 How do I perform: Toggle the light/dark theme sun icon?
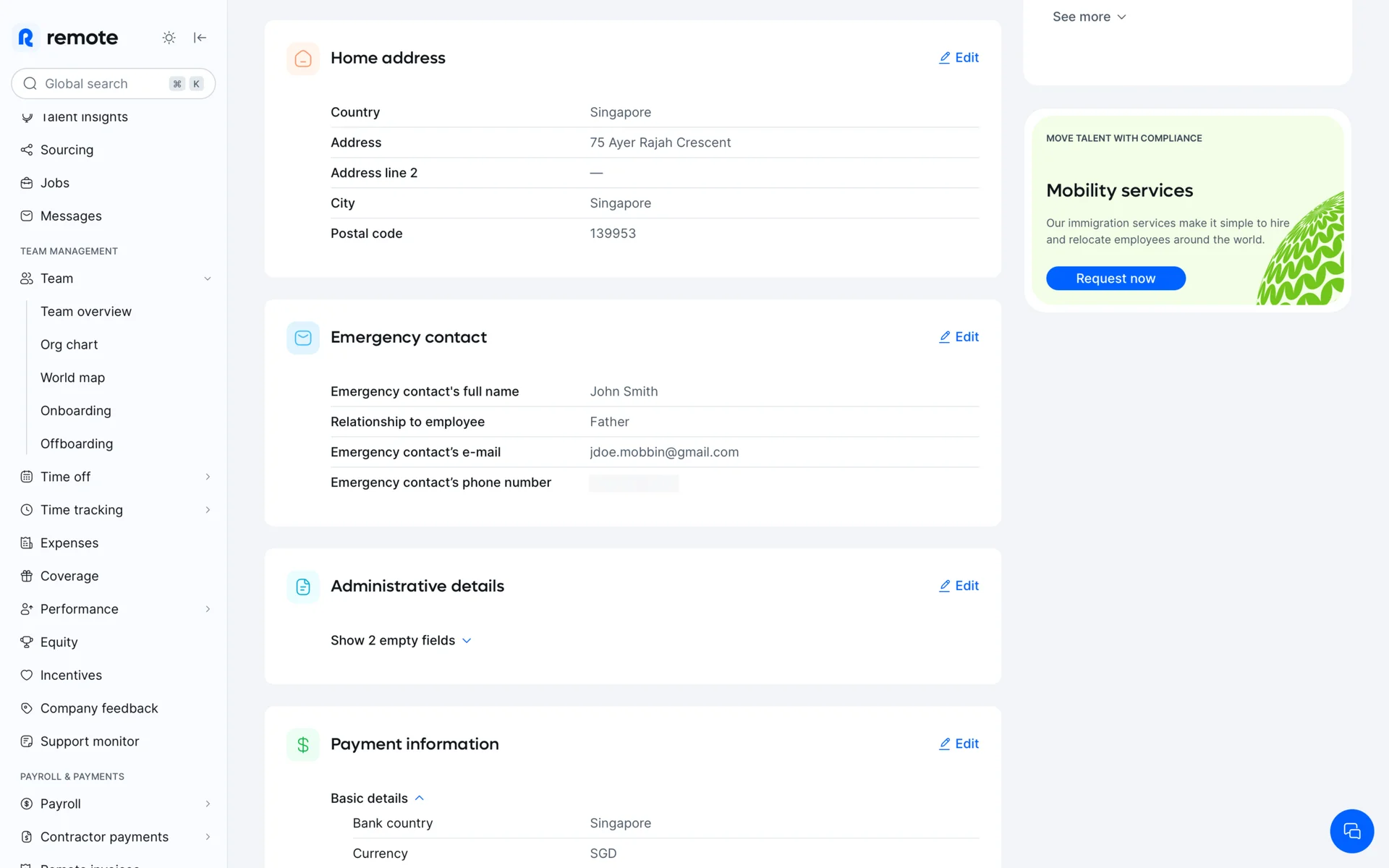click(x=169, y=38)
